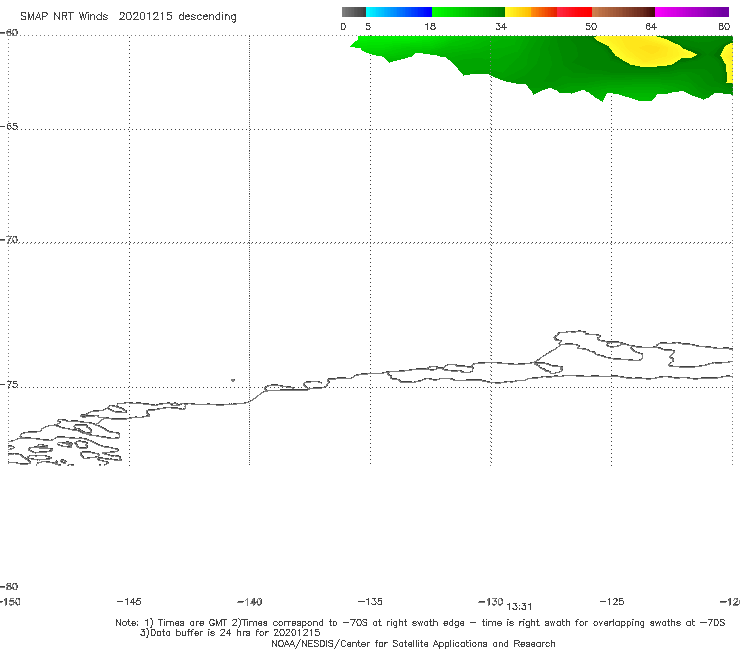740x650 pixels.
Task: Click the blue segment of the wind color bar
Action: [x=399, y=12]
